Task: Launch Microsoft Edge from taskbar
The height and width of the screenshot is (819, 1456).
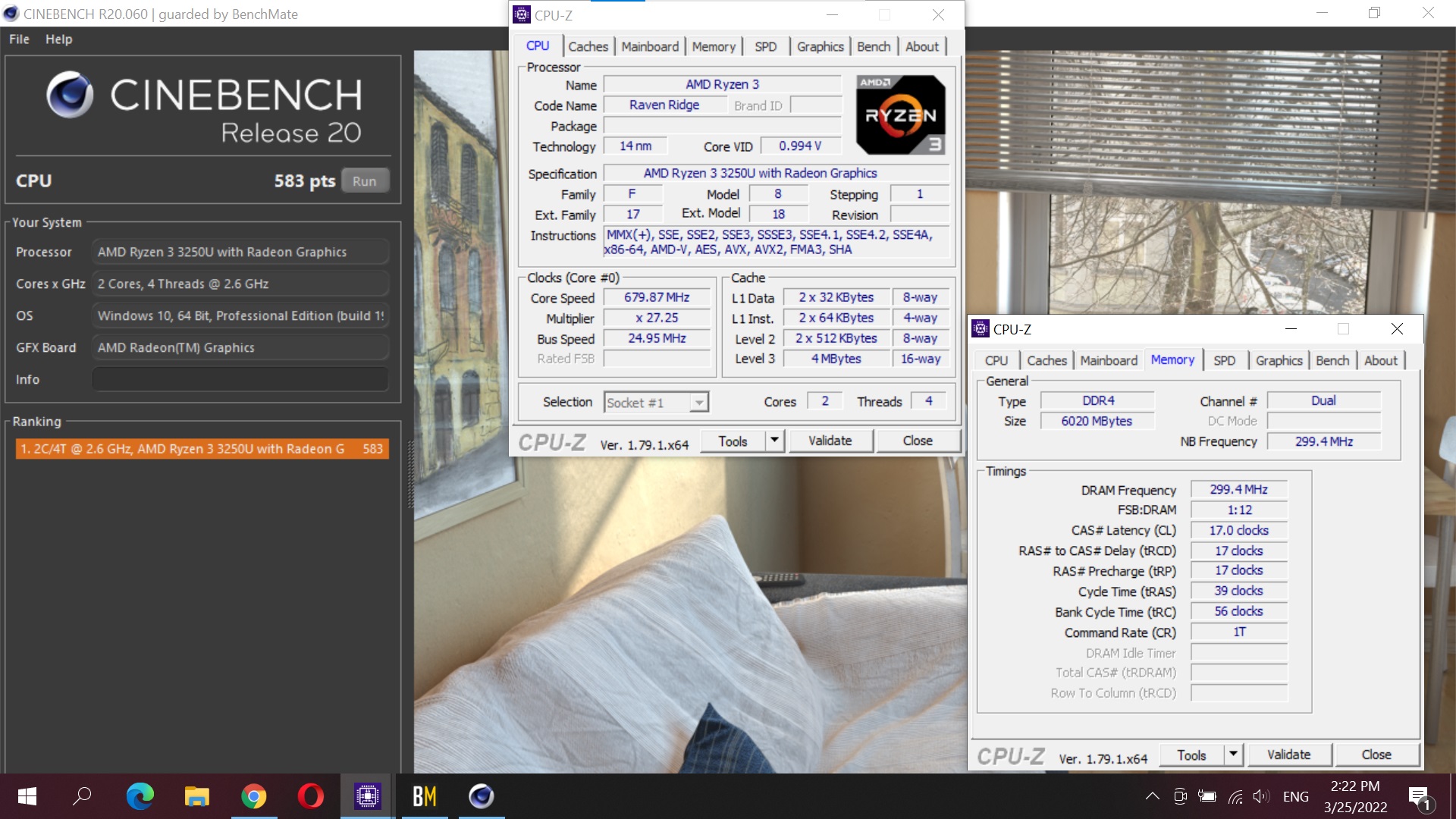Action: 140,796
